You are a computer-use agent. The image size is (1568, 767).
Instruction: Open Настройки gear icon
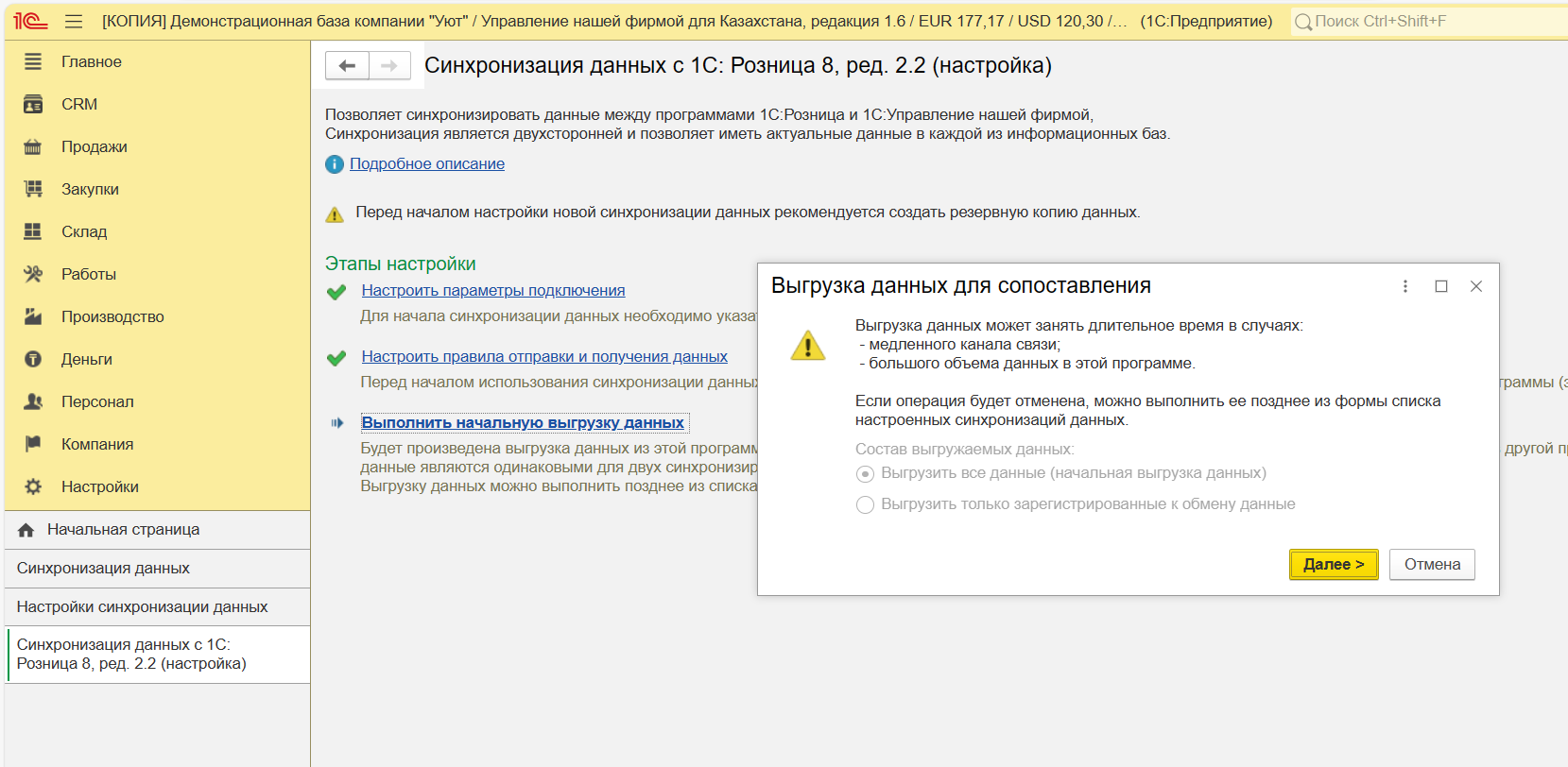click(33, 486)
